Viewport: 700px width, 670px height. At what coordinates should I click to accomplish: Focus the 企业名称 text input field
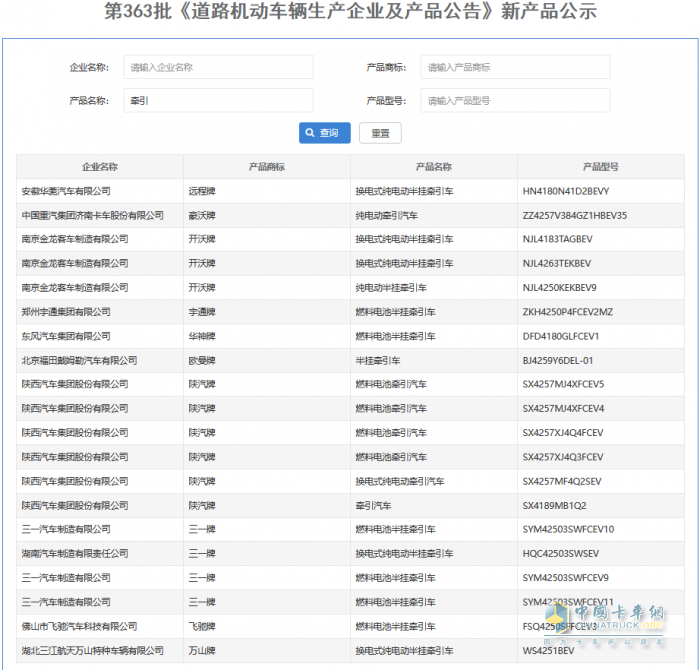coord(218,67)
